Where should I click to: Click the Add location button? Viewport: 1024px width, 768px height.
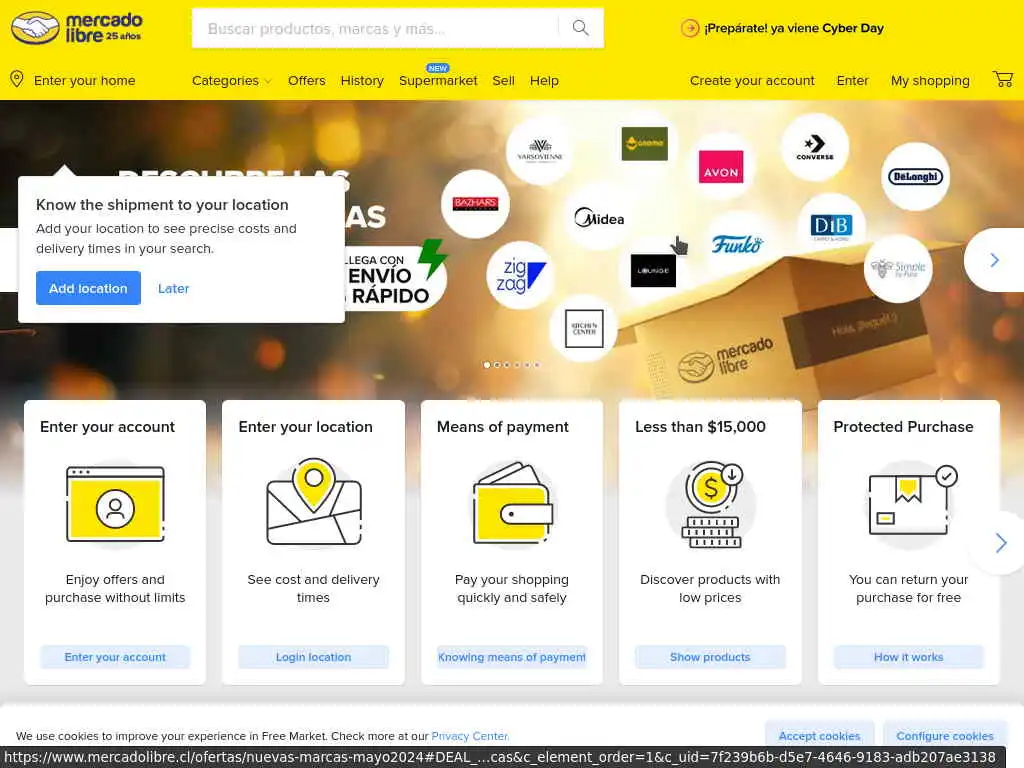coord(88,288)
